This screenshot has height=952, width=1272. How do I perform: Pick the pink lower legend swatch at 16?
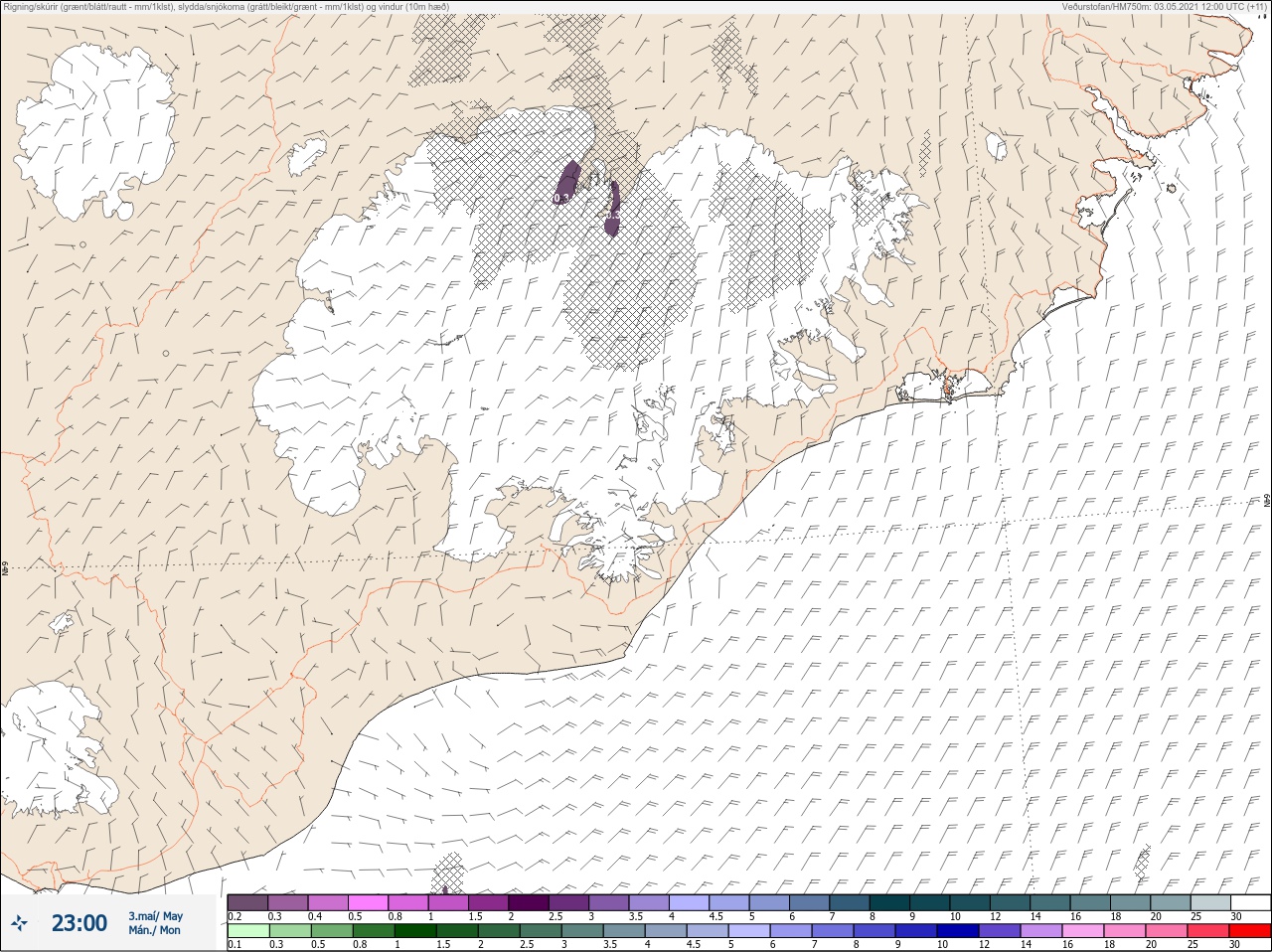tap(1083, 931)
